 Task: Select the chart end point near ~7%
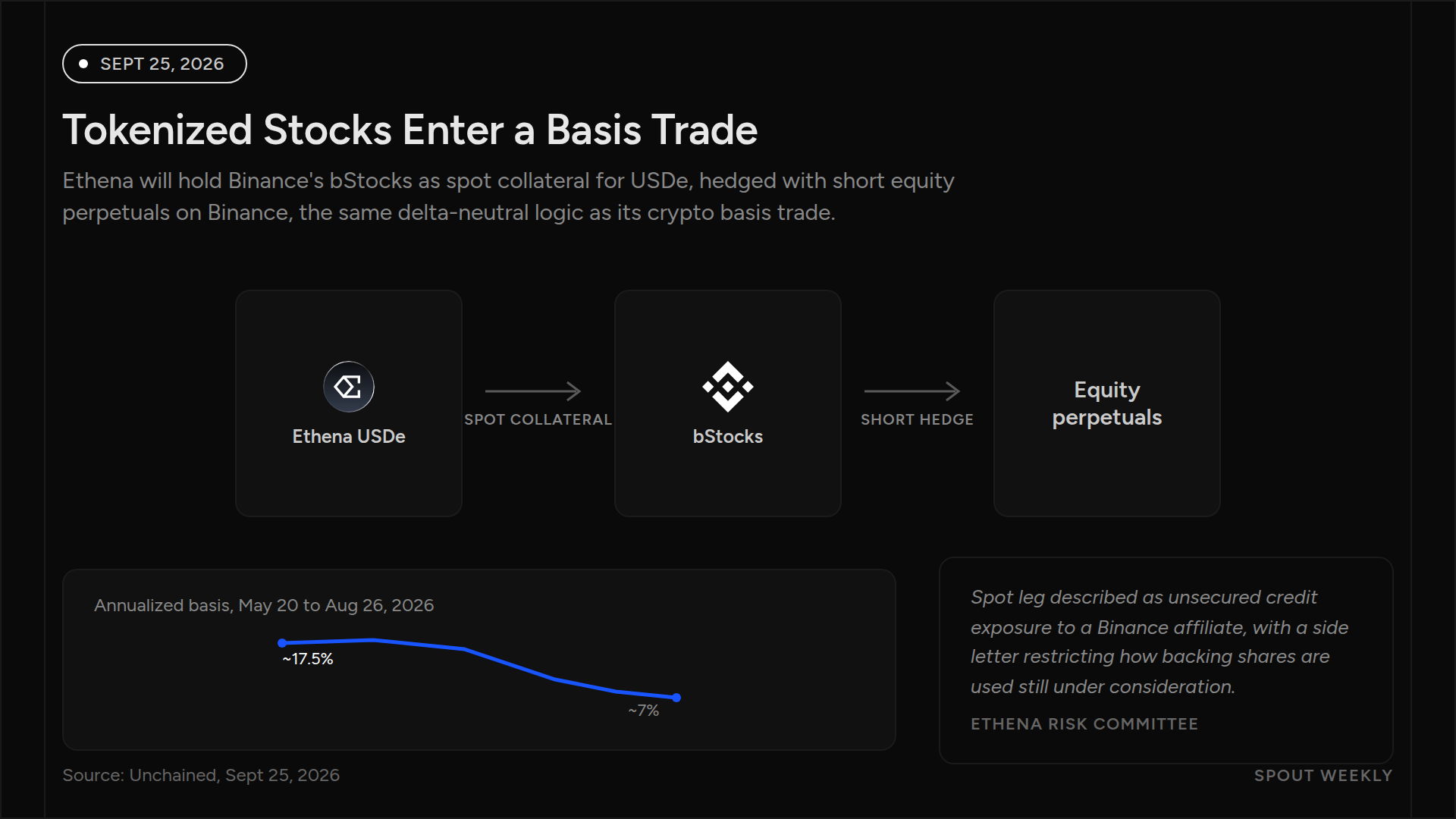coord(676,698)
